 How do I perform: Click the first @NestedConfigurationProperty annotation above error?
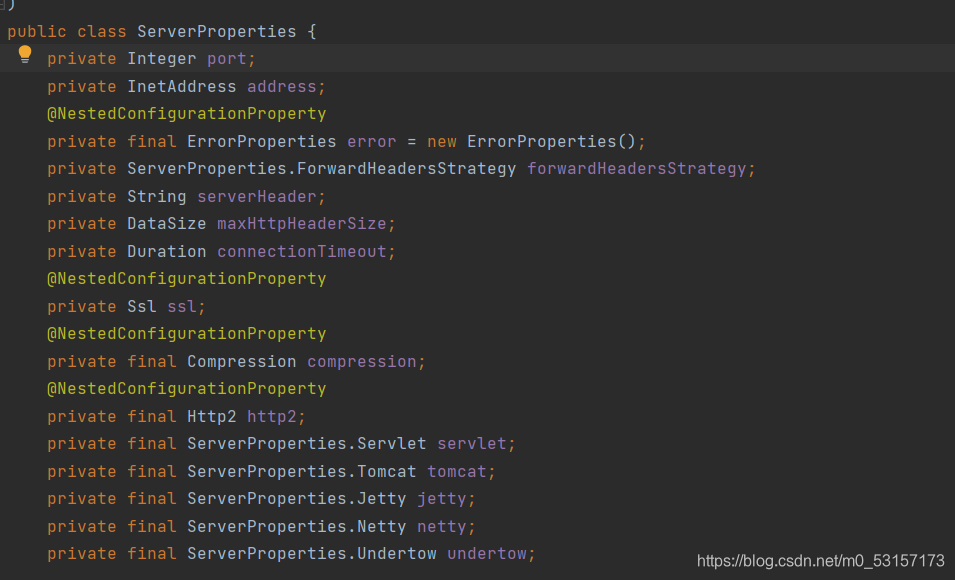186,114
